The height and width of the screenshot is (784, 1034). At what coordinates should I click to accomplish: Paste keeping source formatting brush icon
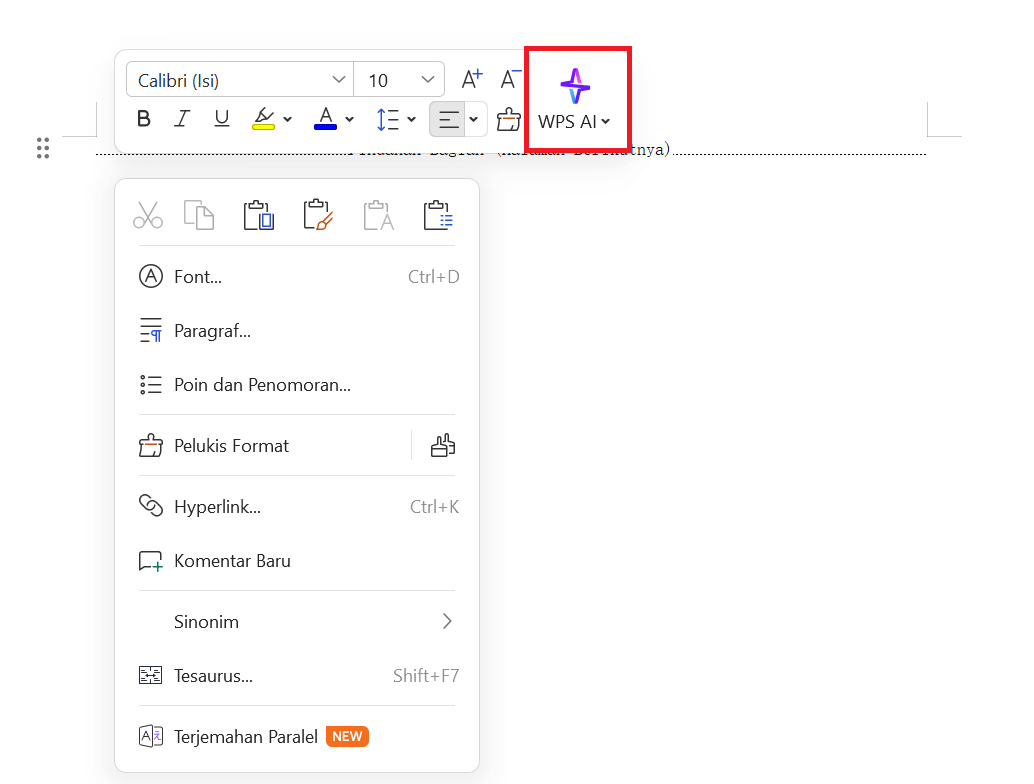(318, 215)
